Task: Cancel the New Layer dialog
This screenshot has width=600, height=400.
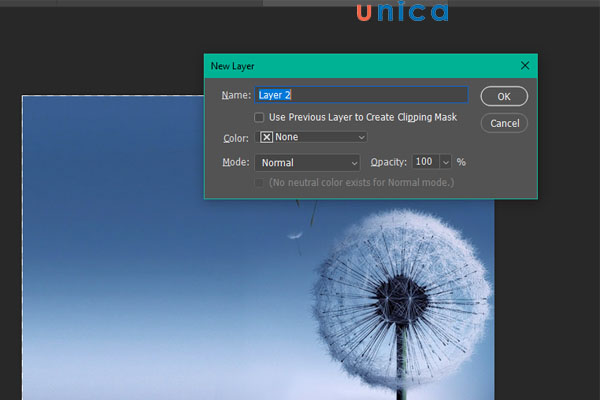Action: click(504, 123)
